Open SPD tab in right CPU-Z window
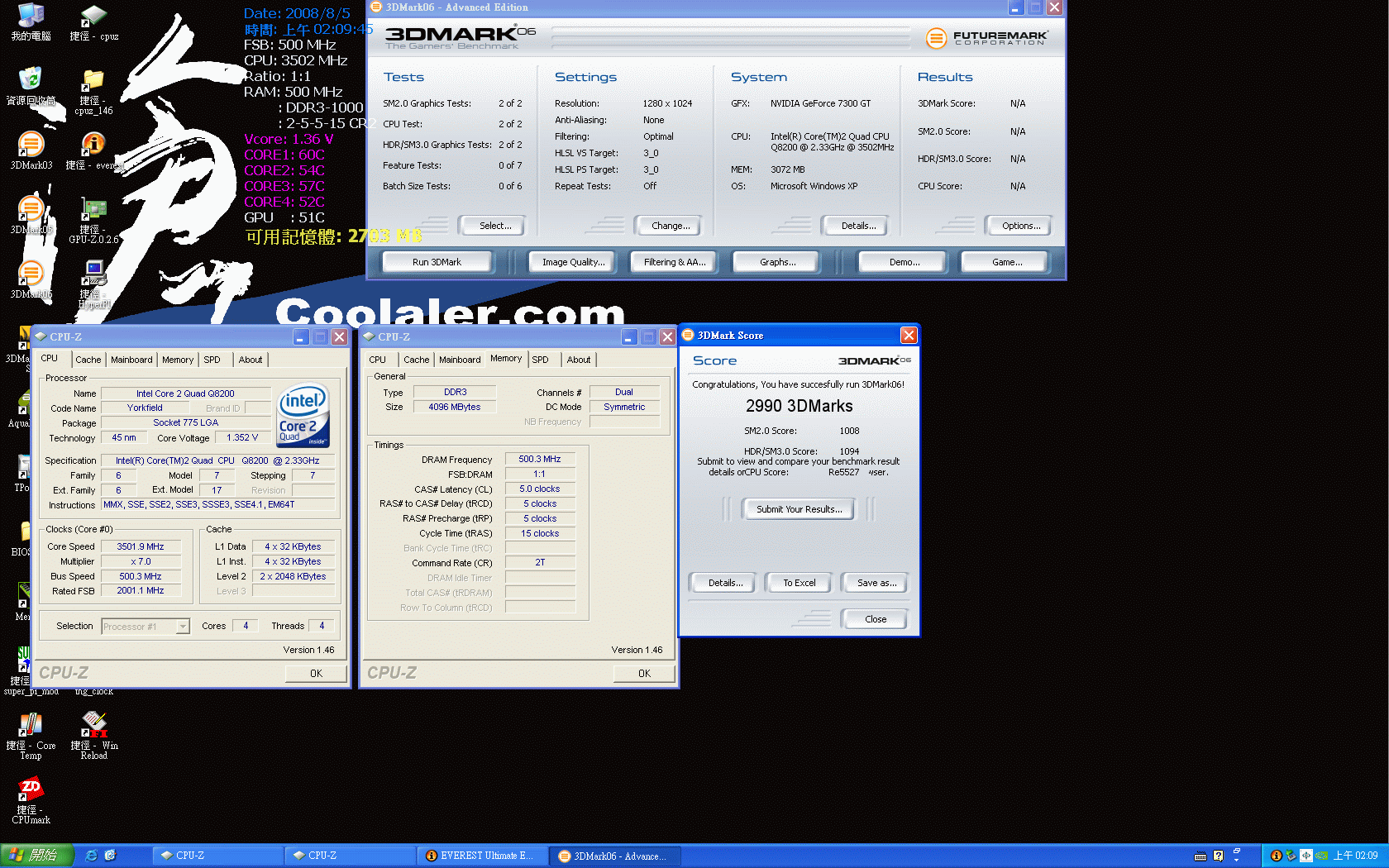Image resolution: width=1389 pixels, height=868 pixels. [541, 360]
